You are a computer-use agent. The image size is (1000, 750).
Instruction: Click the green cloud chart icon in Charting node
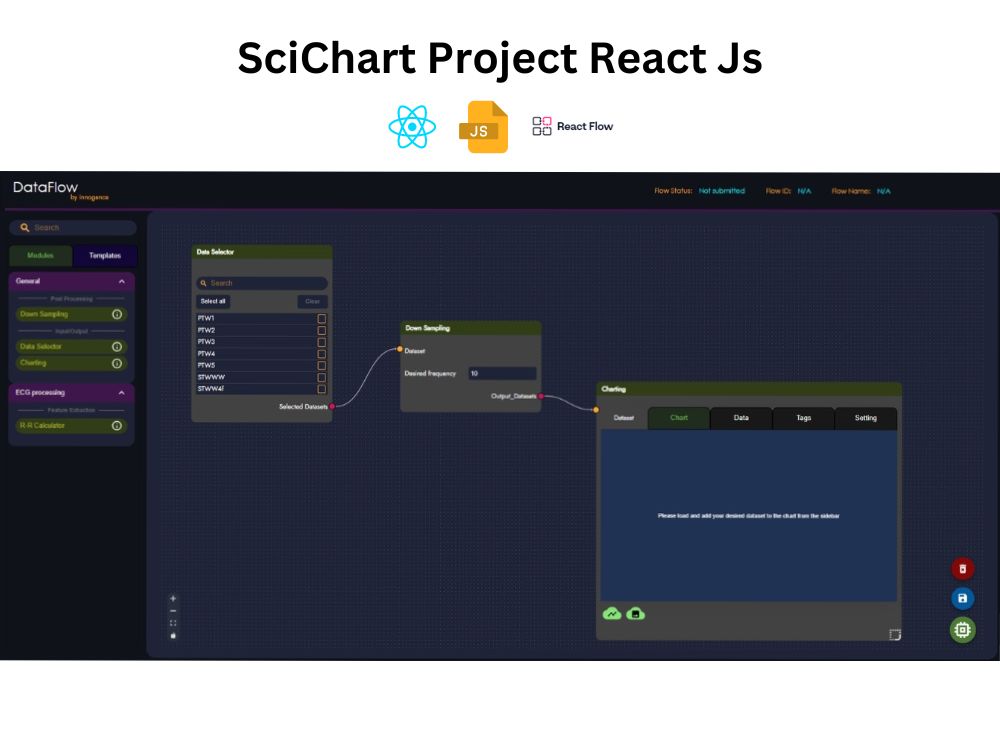(612, 614)
